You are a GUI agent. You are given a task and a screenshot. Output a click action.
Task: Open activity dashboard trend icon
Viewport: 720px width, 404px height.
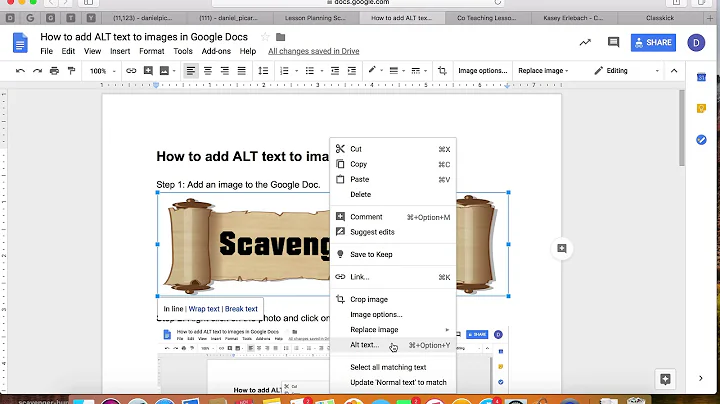pos(585,42)
